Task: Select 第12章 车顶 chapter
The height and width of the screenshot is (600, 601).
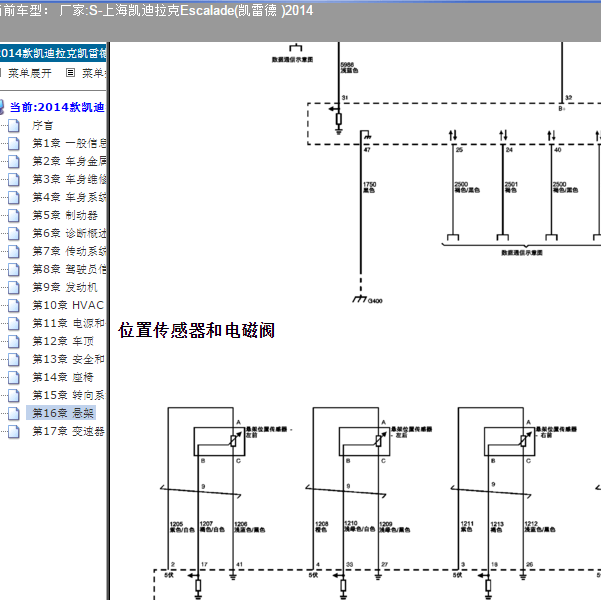Action: coord(63,342)
